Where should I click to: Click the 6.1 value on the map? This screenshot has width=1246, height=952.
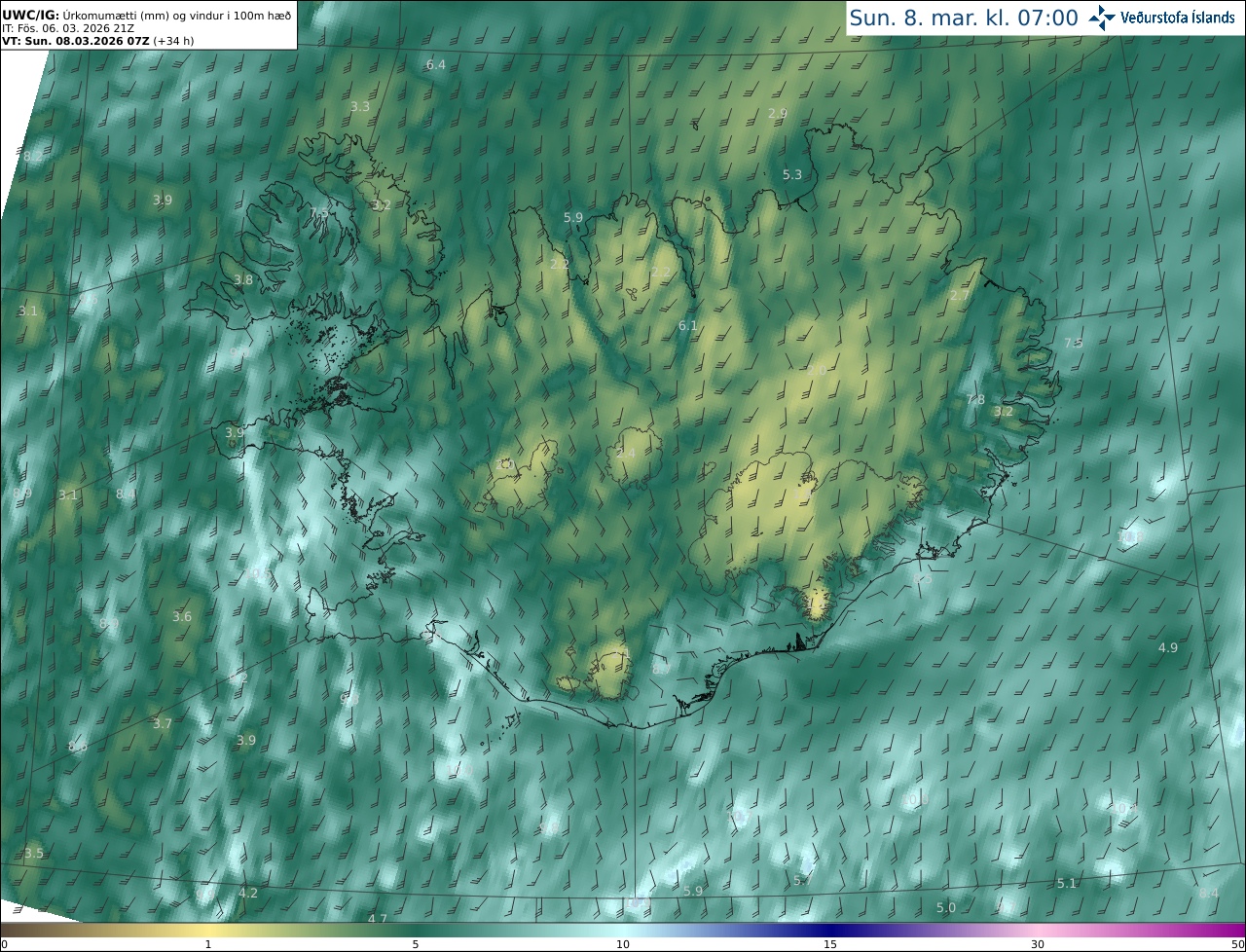(x=688, y=326)
